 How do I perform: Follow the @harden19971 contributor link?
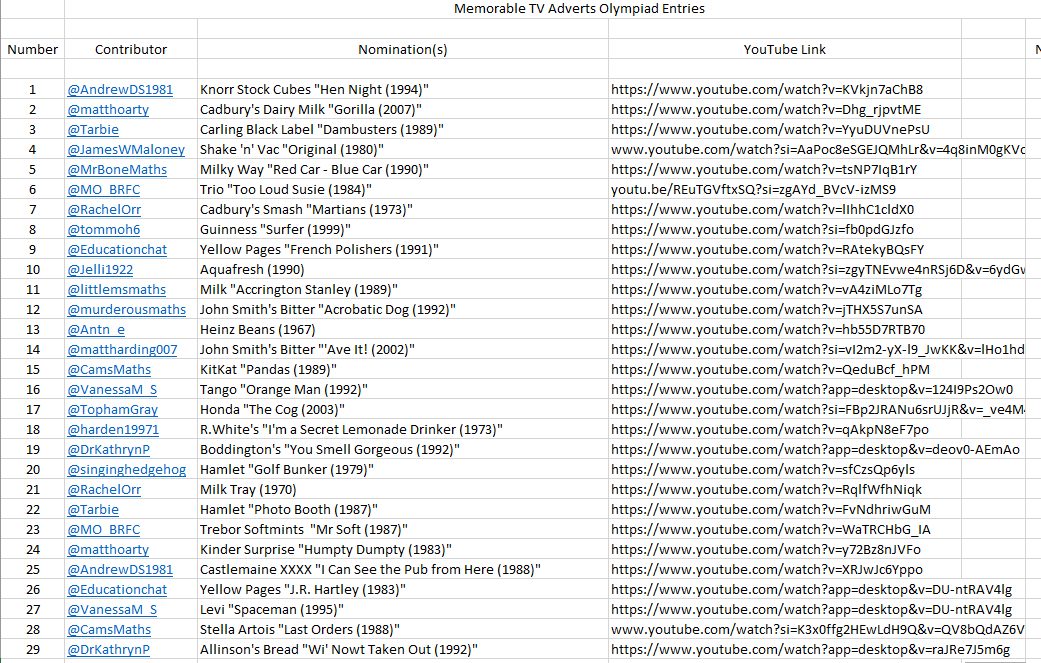(114, 429)
